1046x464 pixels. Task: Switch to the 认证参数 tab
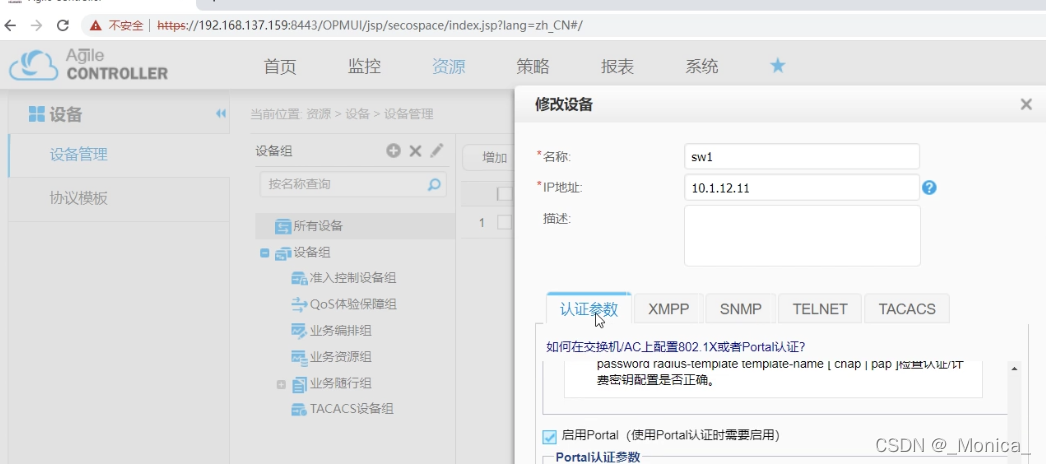[x=589, y=309]
